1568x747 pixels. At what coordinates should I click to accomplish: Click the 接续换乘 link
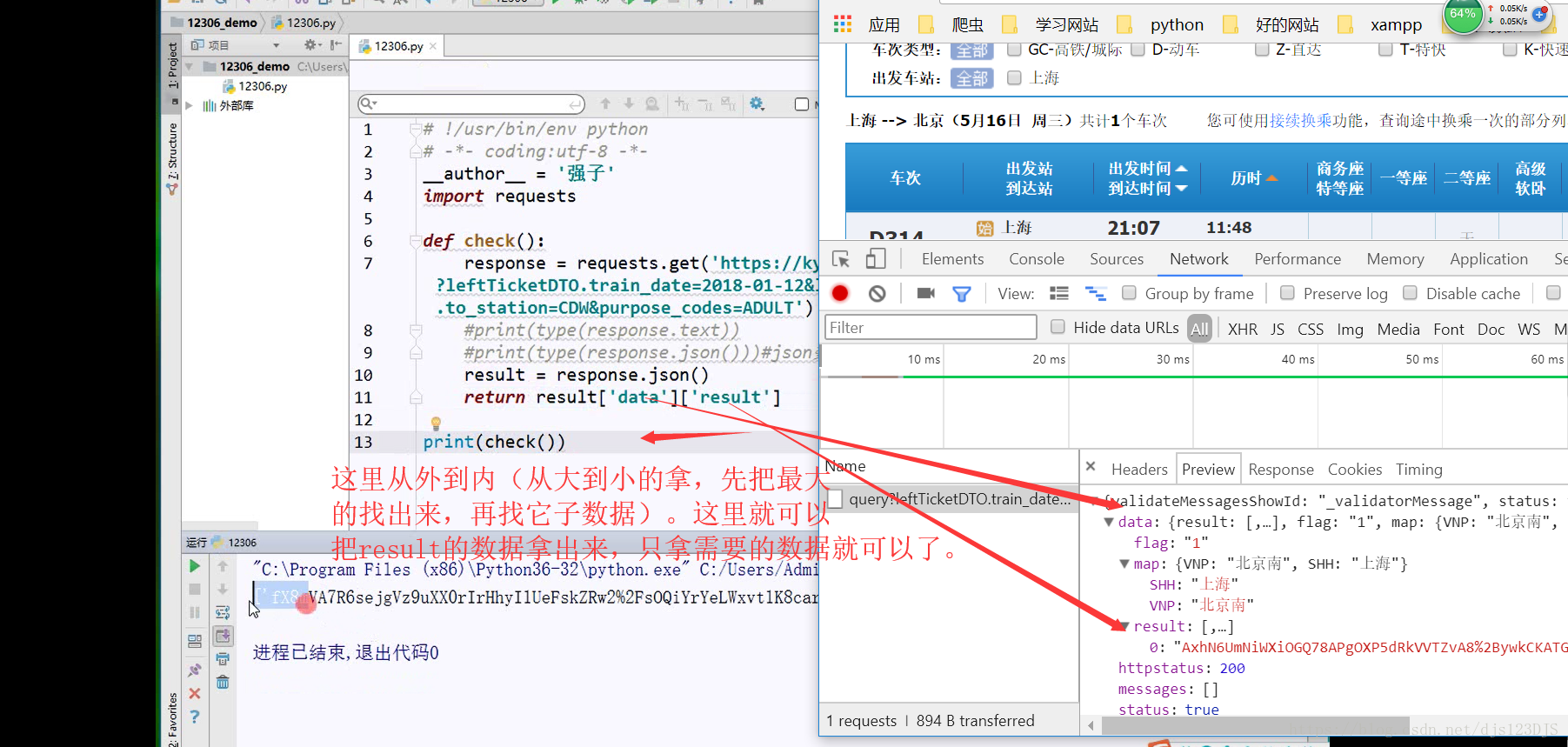1301,120
